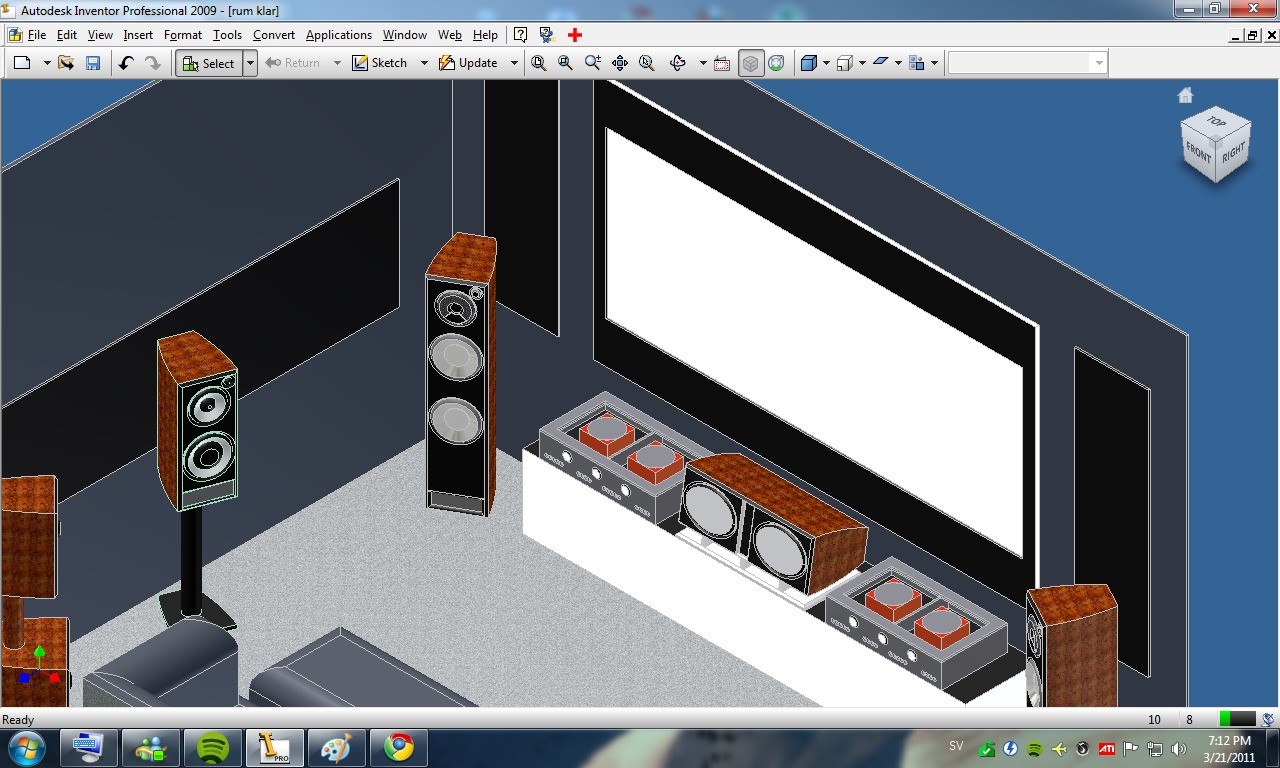Expand the Sketch dropdown arrow
Viewport: 1280px width, 768px height.
423,63
